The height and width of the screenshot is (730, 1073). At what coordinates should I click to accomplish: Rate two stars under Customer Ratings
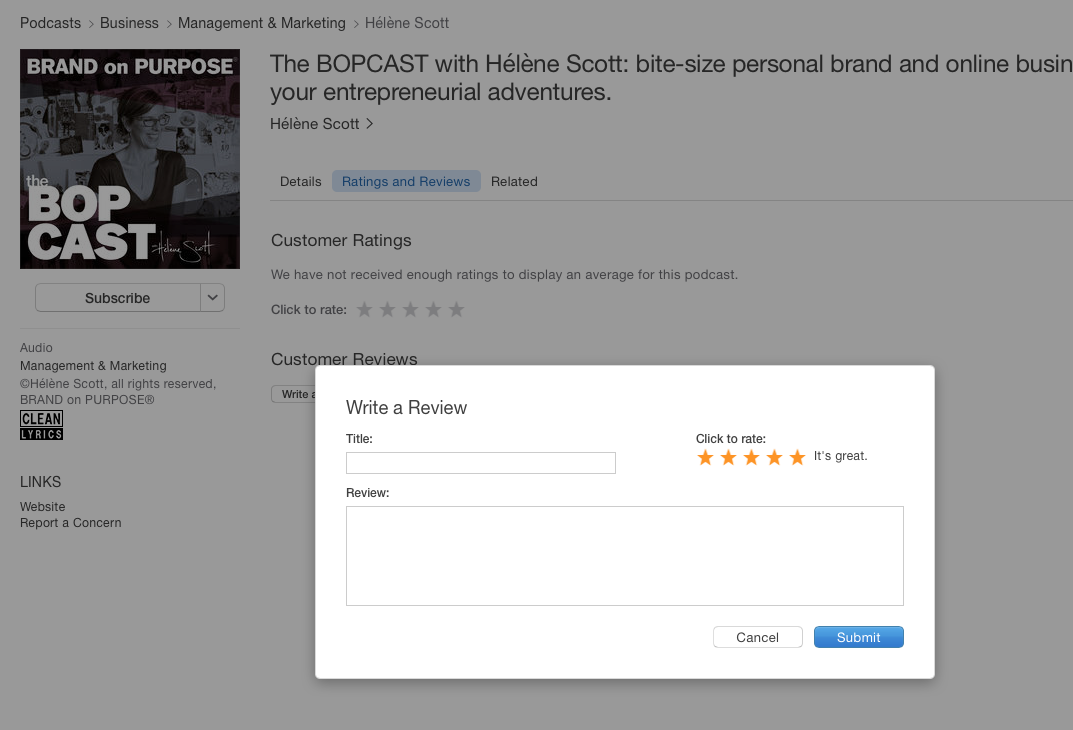(387, 309)
